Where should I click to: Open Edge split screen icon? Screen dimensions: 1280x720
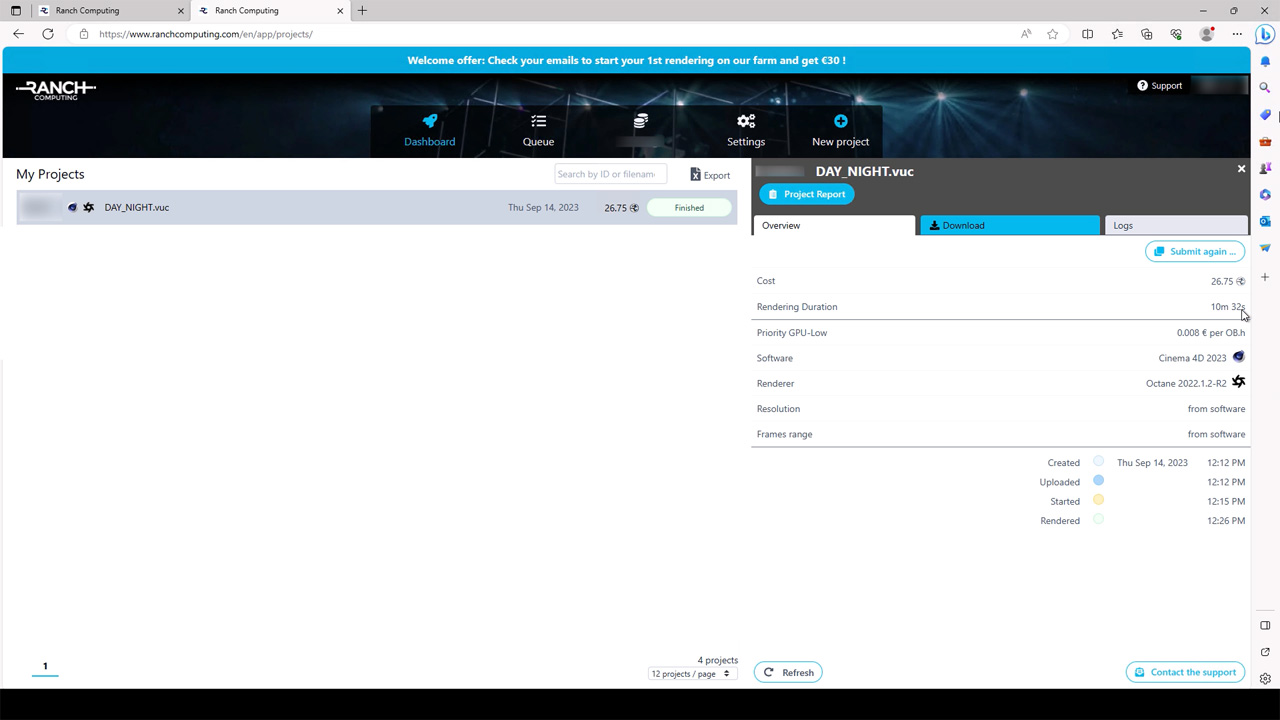click(1088, 34)
